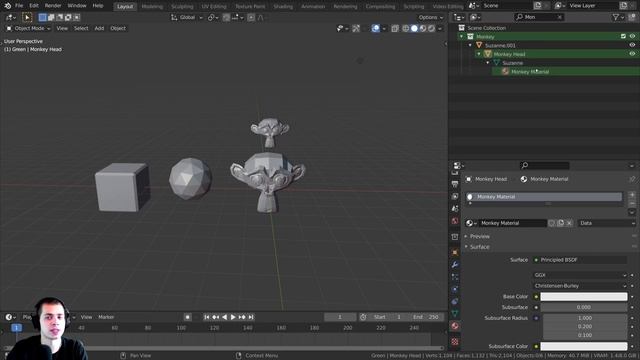640x360 pixels.
Task: Open the Object Mode dropdown
Action: (x=28, y=28)
